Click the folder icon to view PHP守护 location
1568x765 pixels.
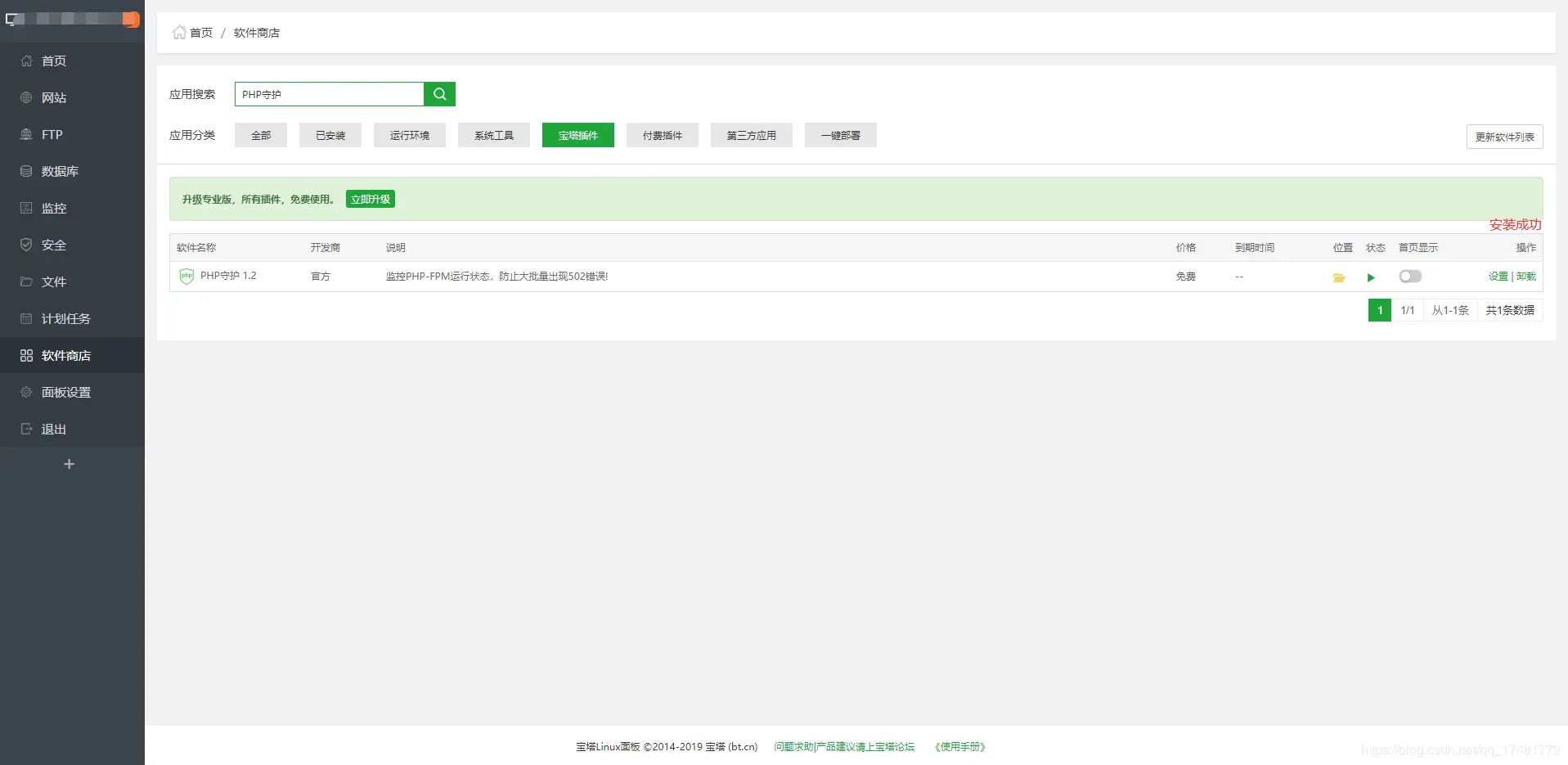(x=1338, y=277)
